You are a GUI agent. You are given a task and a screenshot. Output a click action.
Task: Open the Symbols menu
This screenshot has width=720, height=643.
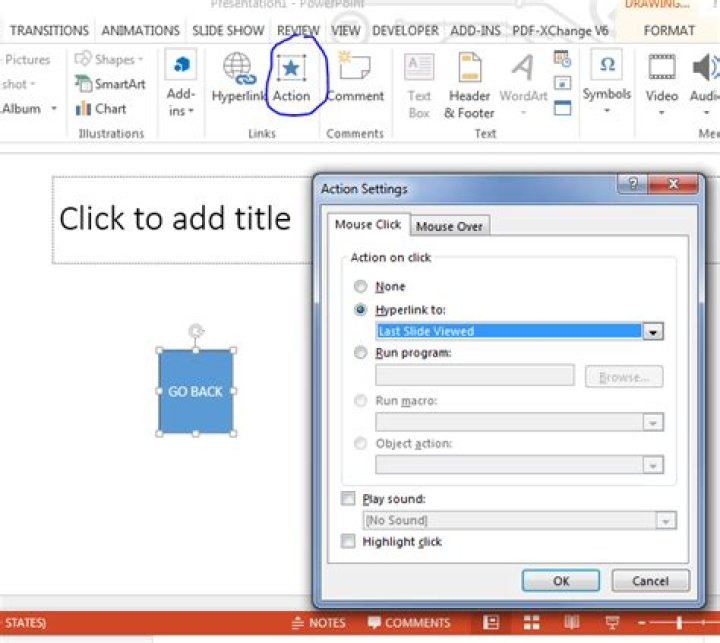[607, 83]
